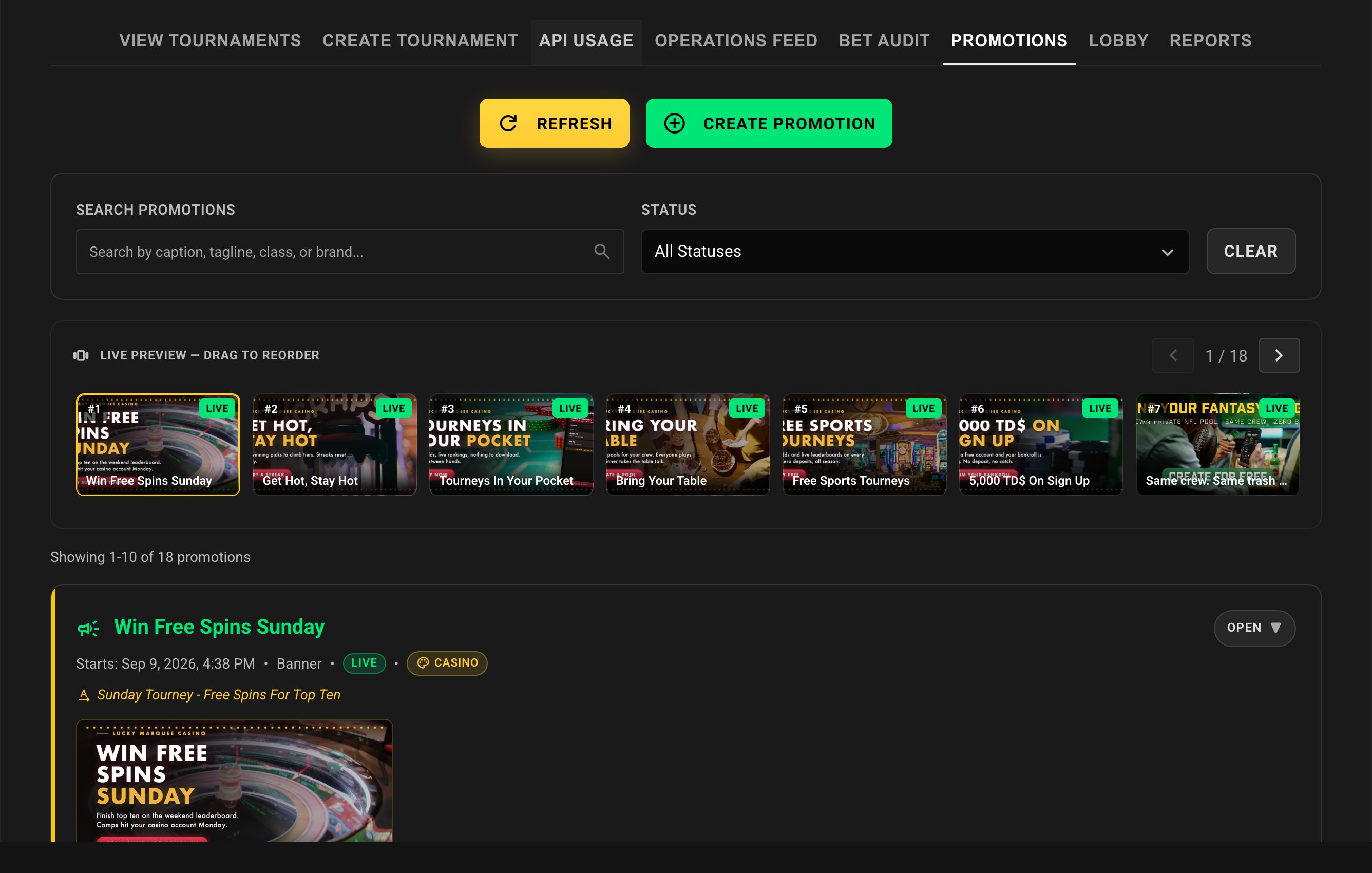The width and height of the screenshot is (1372, 873).
Task: Click the Refresh button
Action: 555,123
